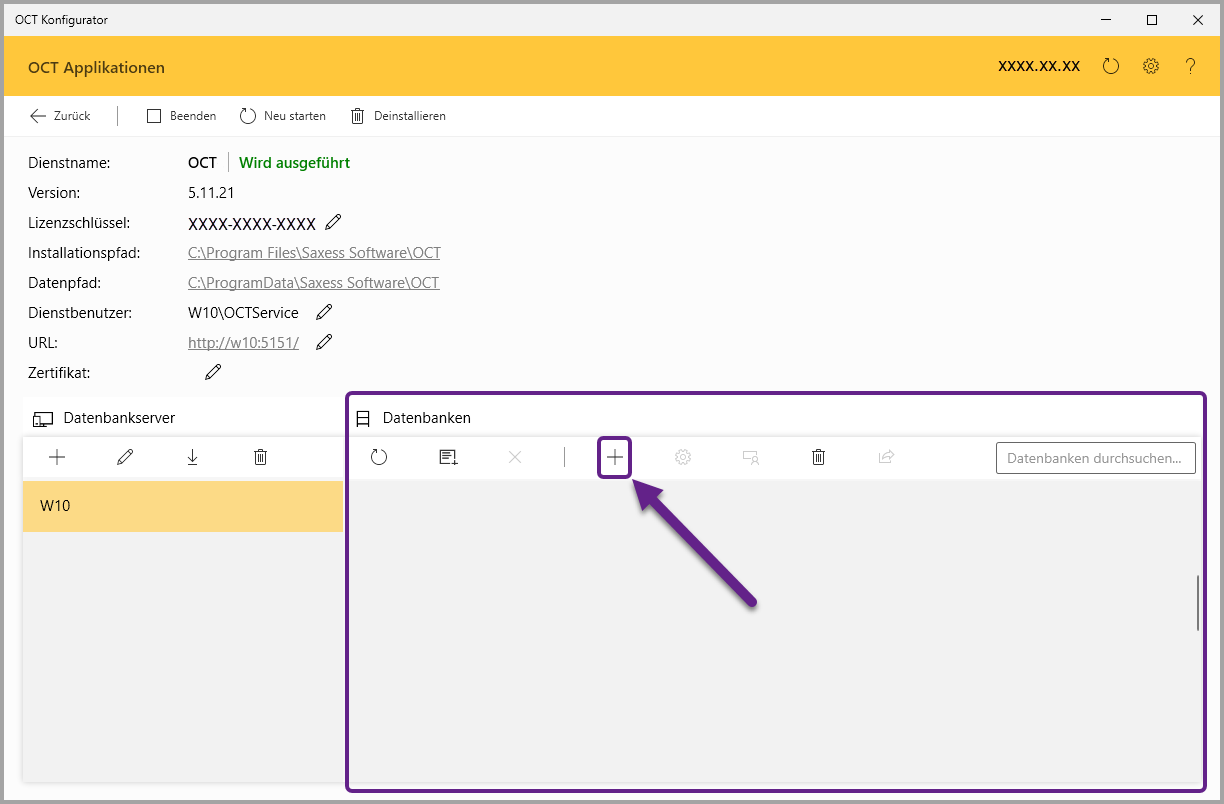This screenshot has width=1224, height=804.
Task: Add a new Datenbankserver
Action: pyautogui.click(x=57, y=457)
